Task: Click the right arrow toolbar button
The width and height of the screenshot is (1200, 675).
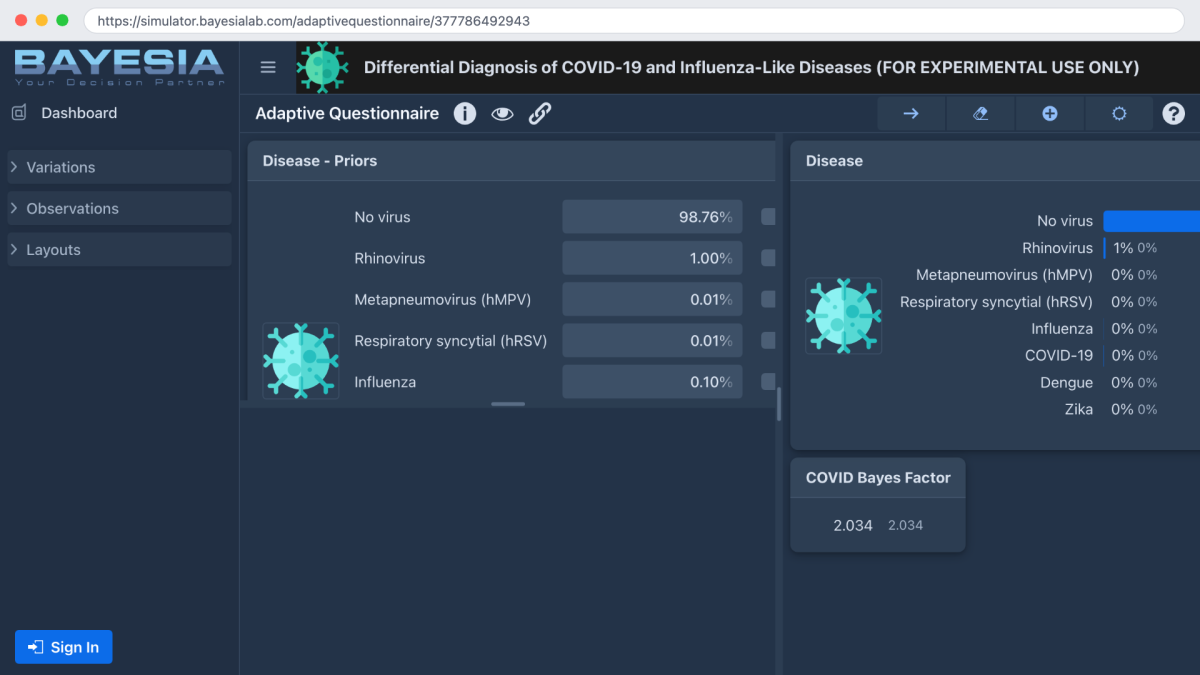Action: [x=911, y=113]
